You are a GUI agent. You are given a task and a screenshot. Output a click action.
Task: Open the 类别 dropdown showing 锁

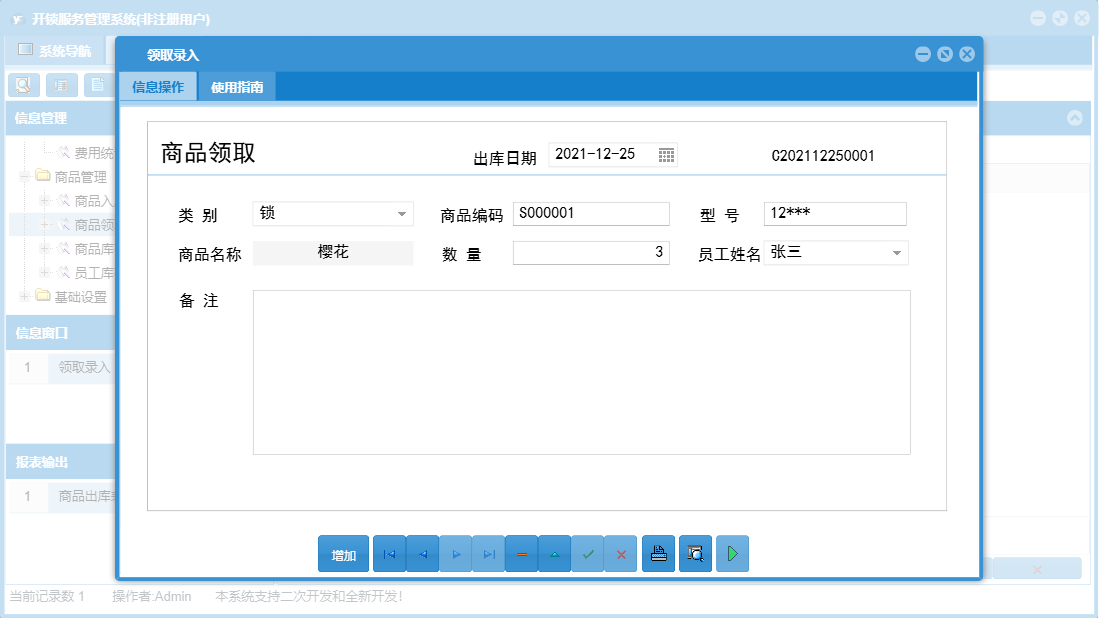[404, 213]
